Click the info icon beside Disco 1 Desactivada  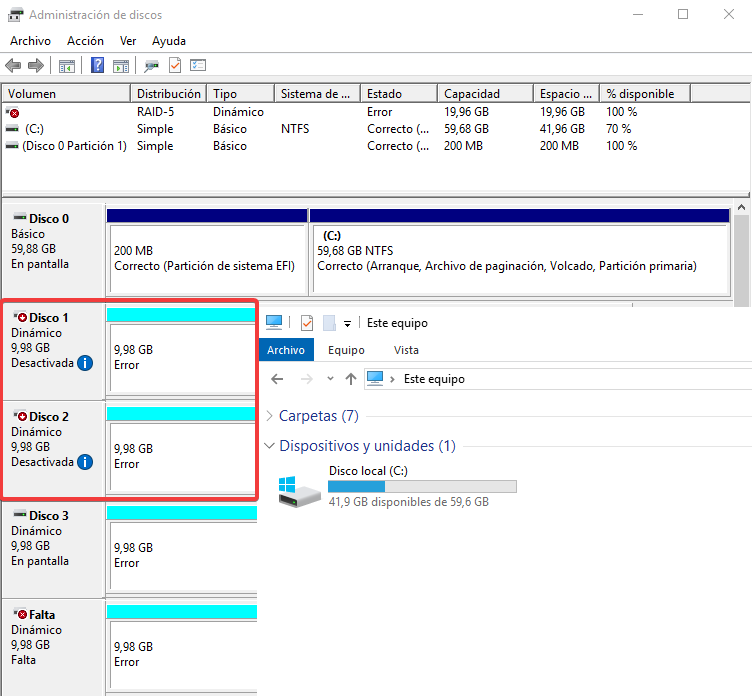pos(85,363)
